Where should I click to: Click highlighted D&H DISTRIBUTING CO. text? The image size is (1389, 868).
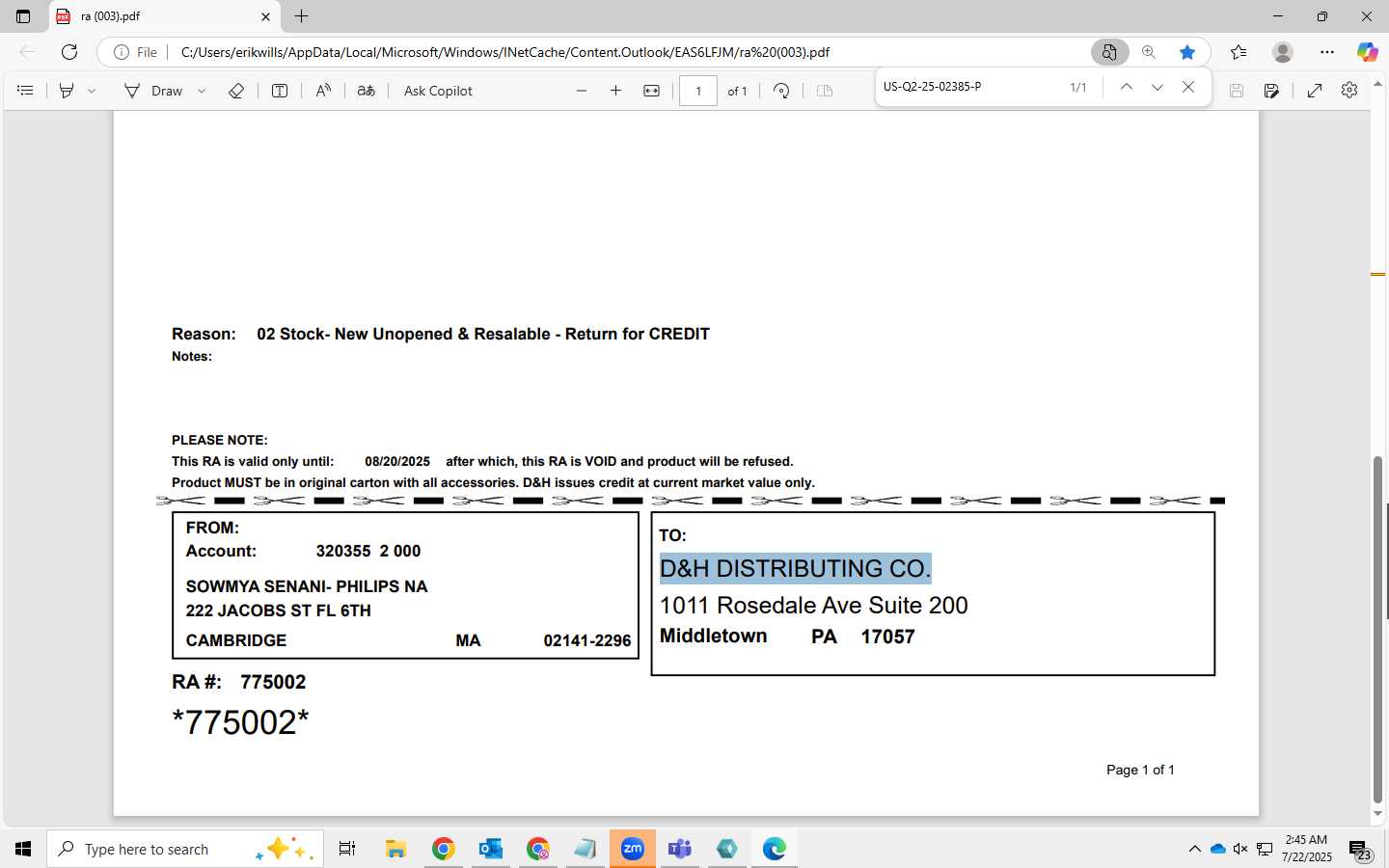[795, 568]
